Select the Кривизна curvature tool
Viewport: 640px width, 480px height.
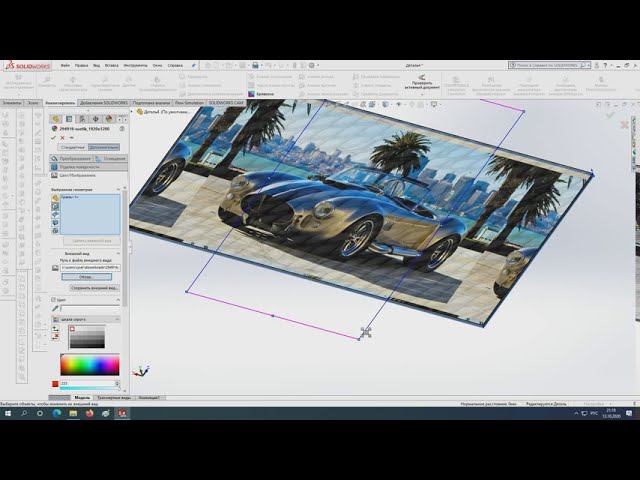(261, 94)
